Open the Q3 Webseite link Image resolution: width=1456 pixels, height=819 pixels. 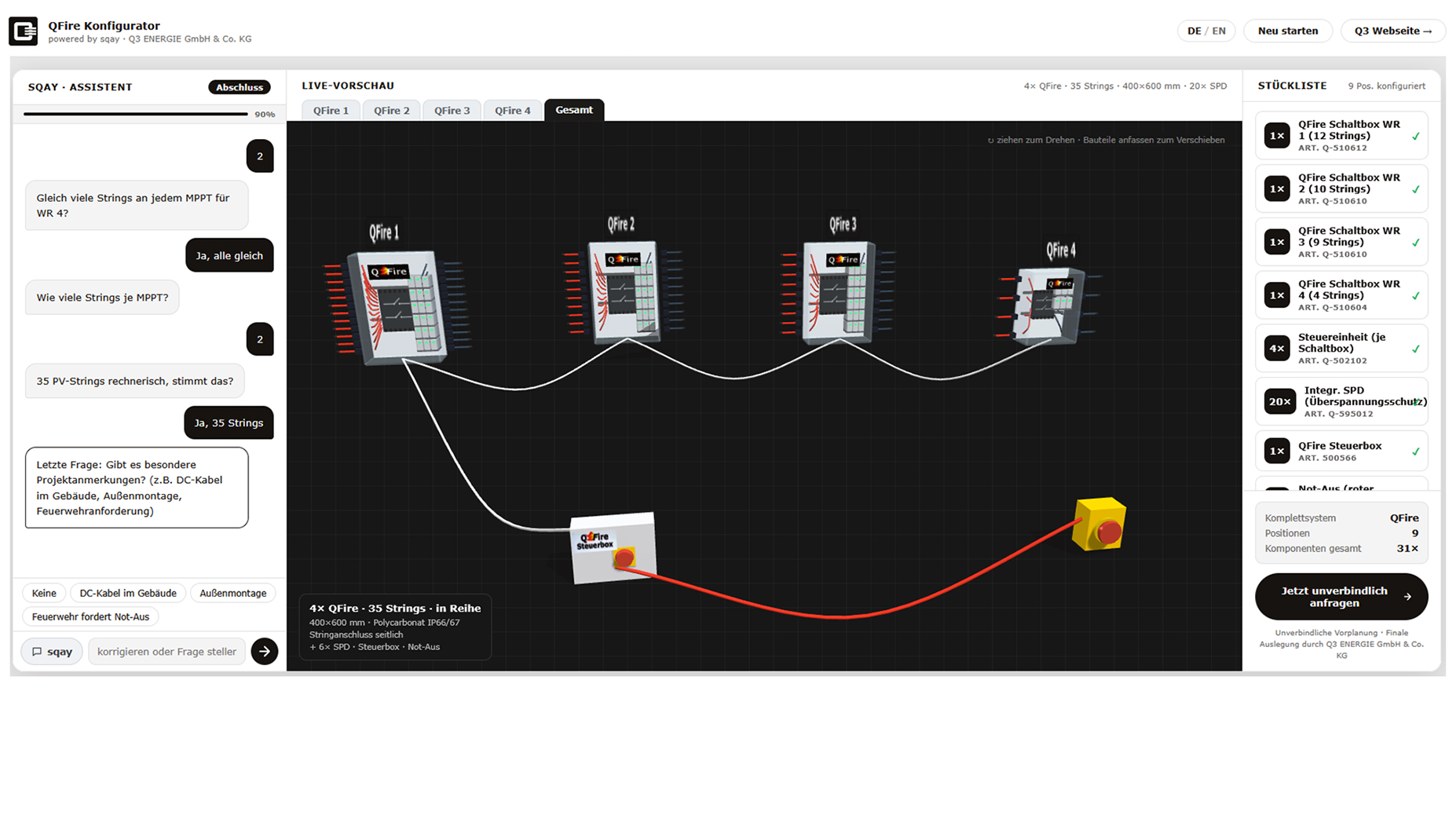(x=1392, y=31)
